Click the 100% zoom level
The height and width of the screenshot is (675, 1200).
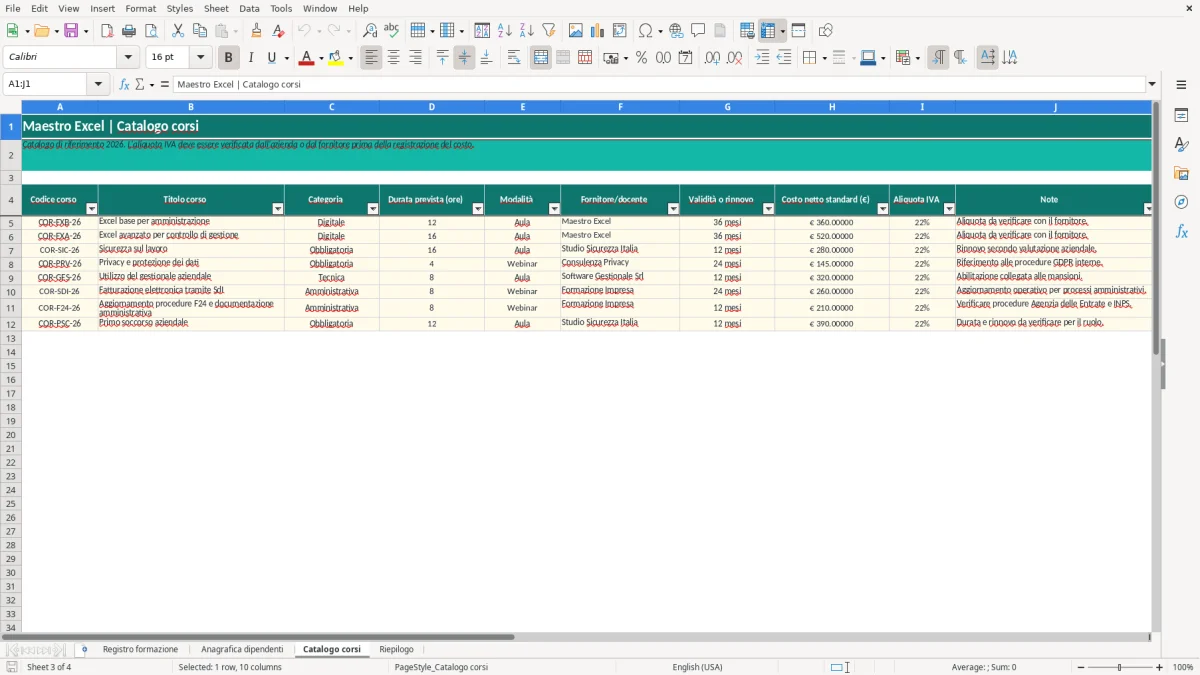point(1183,667)
